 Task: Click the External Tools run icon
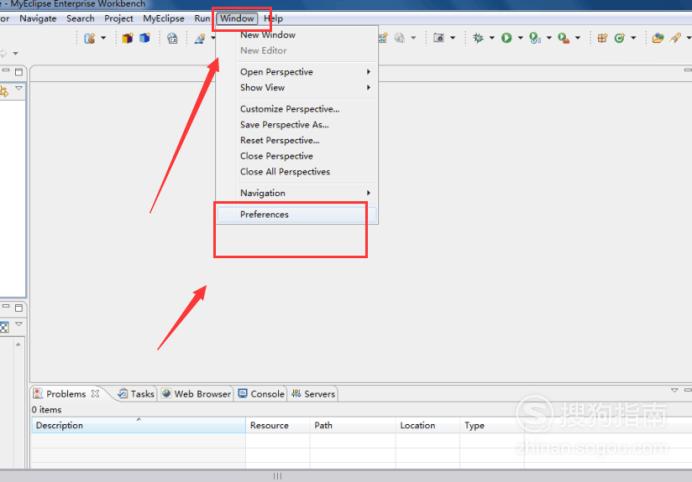(564, 38)
